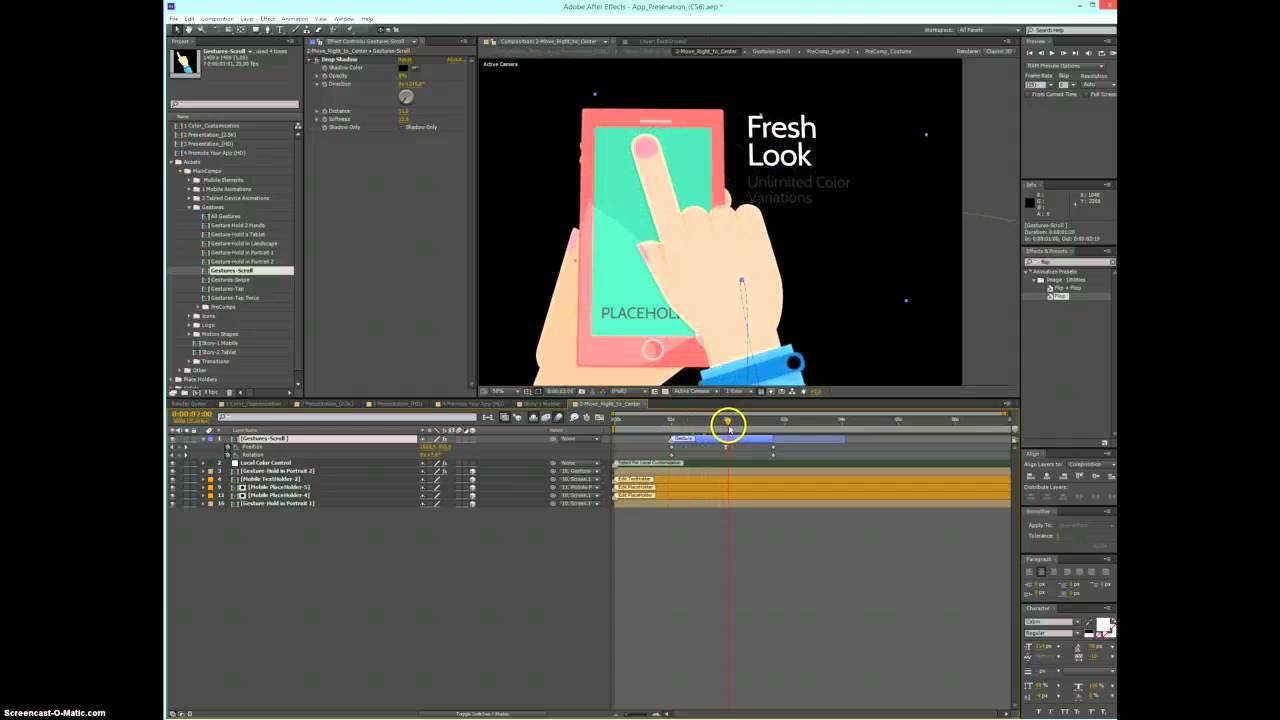Click the Direction angle dial
The height and width of the screenshot is (720, 1280).
(x=406, y=97)
